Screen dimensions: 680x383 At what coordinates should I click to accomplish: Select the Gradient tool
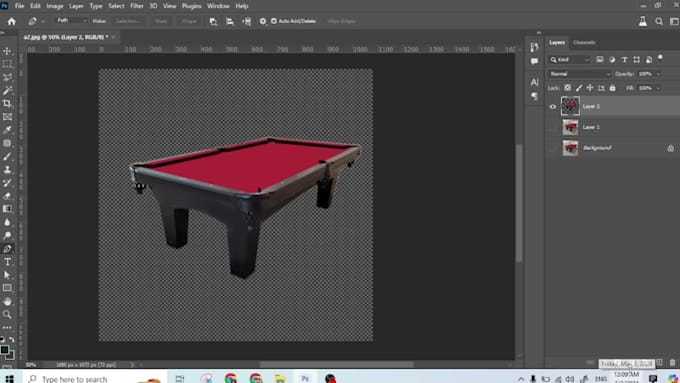click(x=7, y=209)
